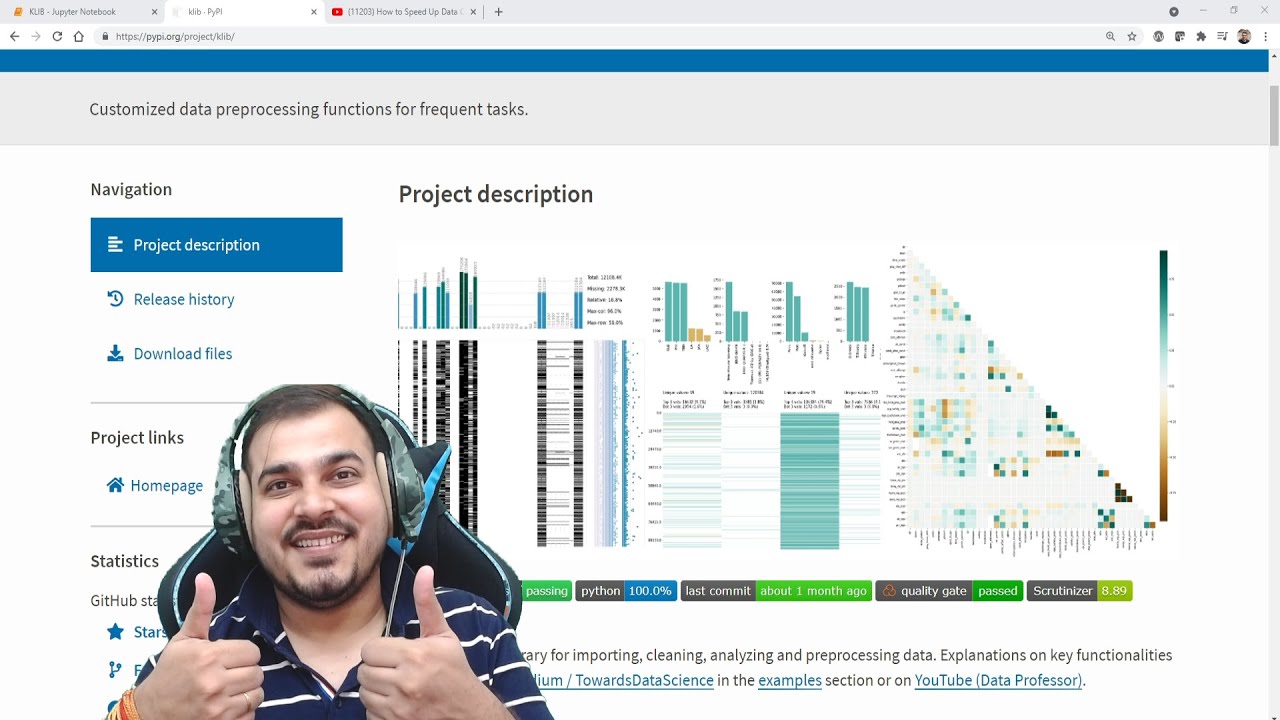The height and width of the screenshot is (720, 1280).
Task: Click the Project description lines icon
Action: tap(115, 245)
